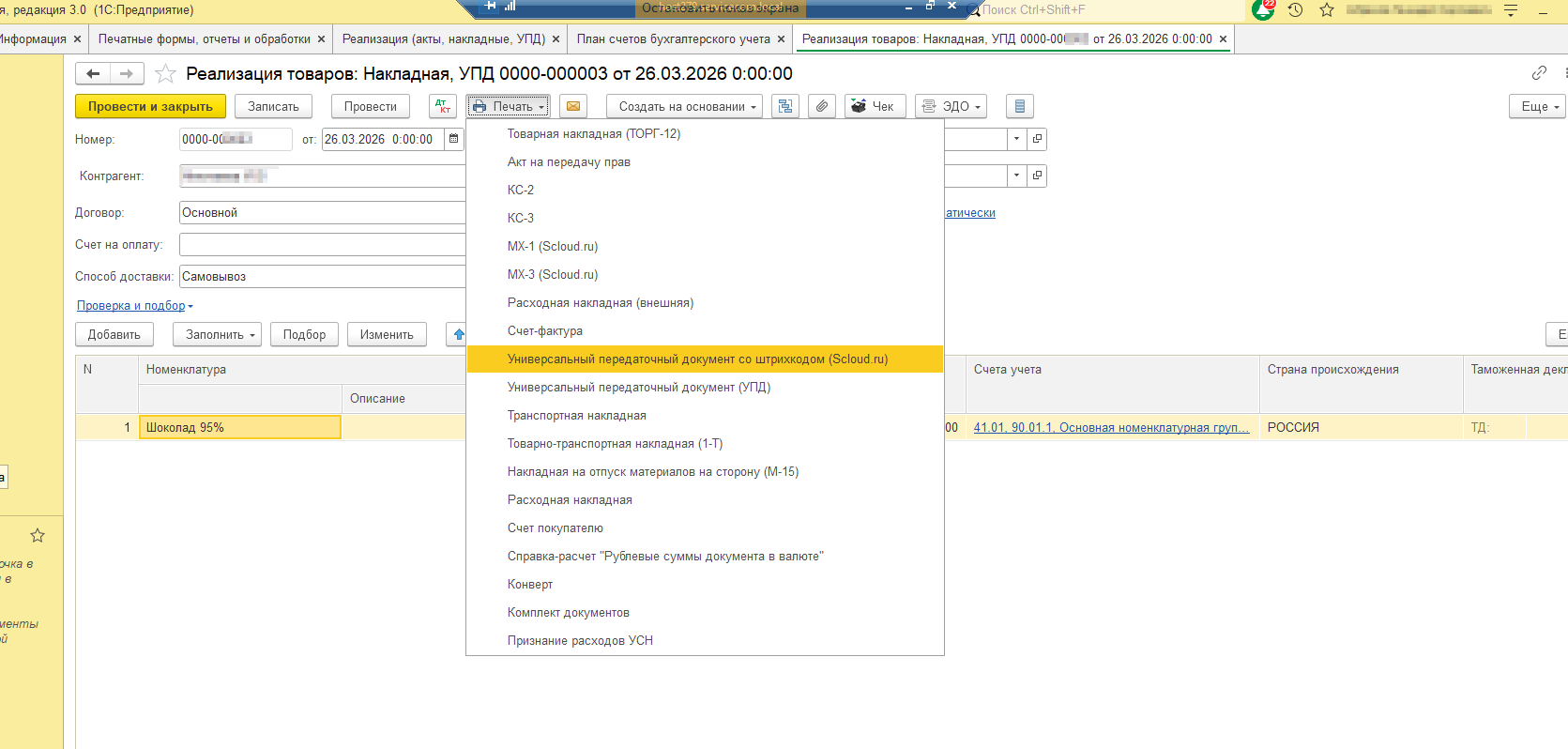This screenshot has width=1568, height=749.
Task: Click Изменить button
Action: 387,334
